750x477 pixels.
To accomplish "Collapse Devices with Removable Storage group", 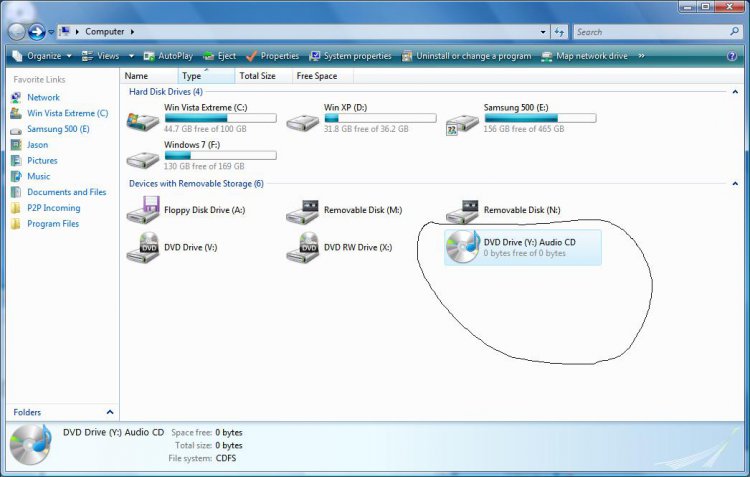I will pos(735,183).
